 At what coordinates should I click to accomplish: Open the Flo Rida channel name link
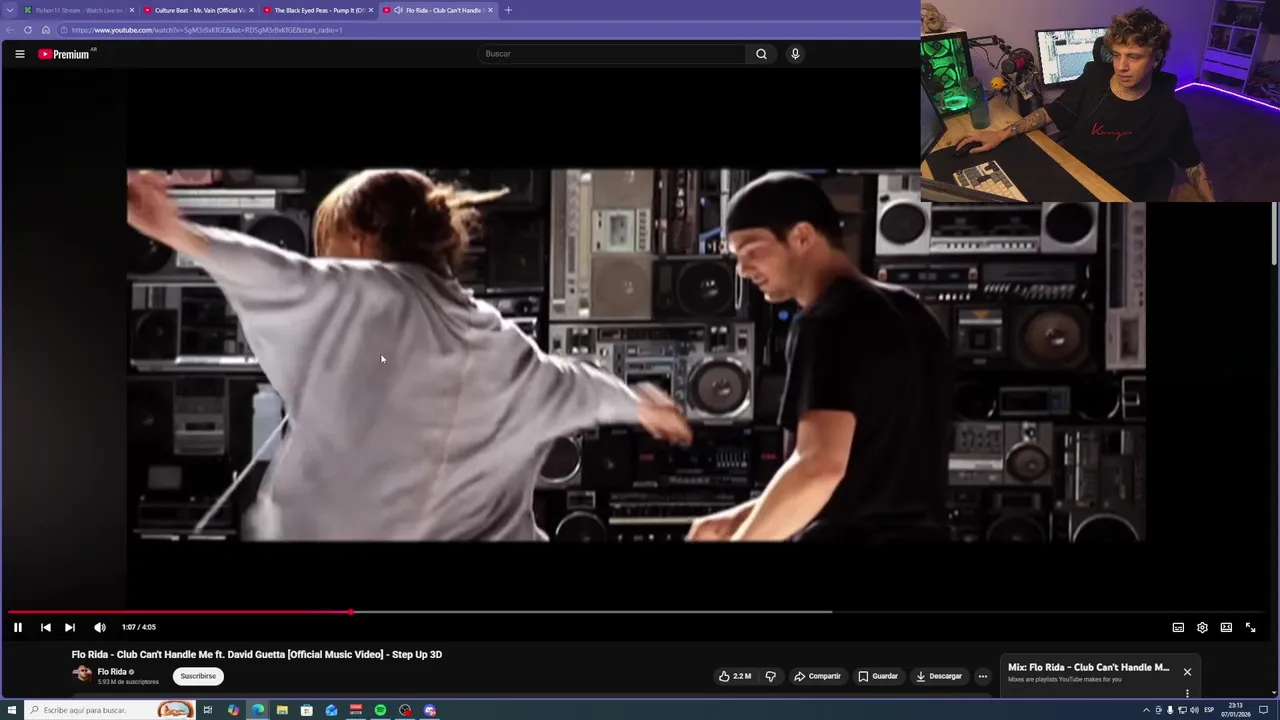click(112, 672)
